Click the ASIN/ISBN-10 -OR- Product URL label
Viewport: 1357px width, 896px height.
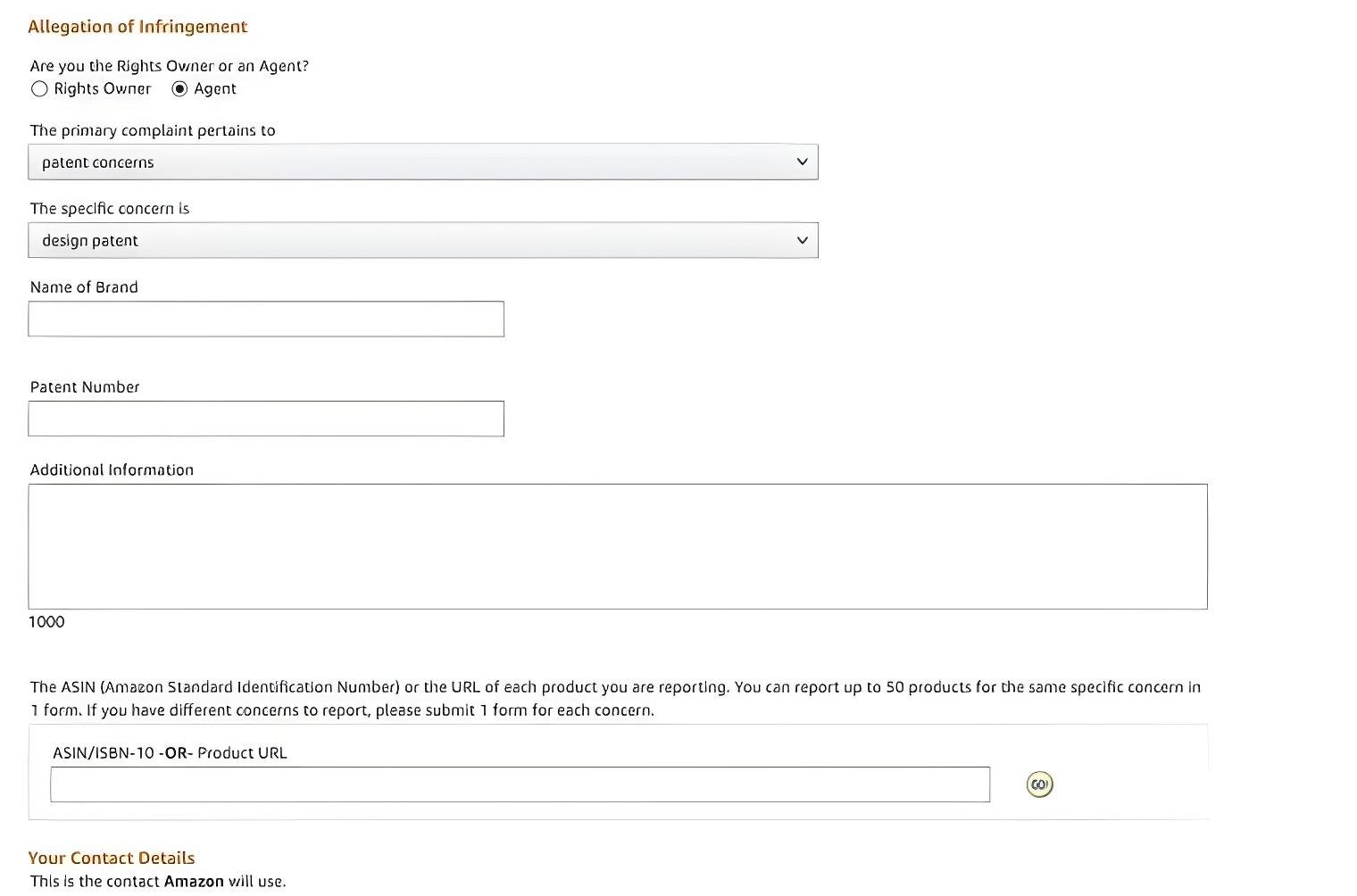click(x=170, y=753)
